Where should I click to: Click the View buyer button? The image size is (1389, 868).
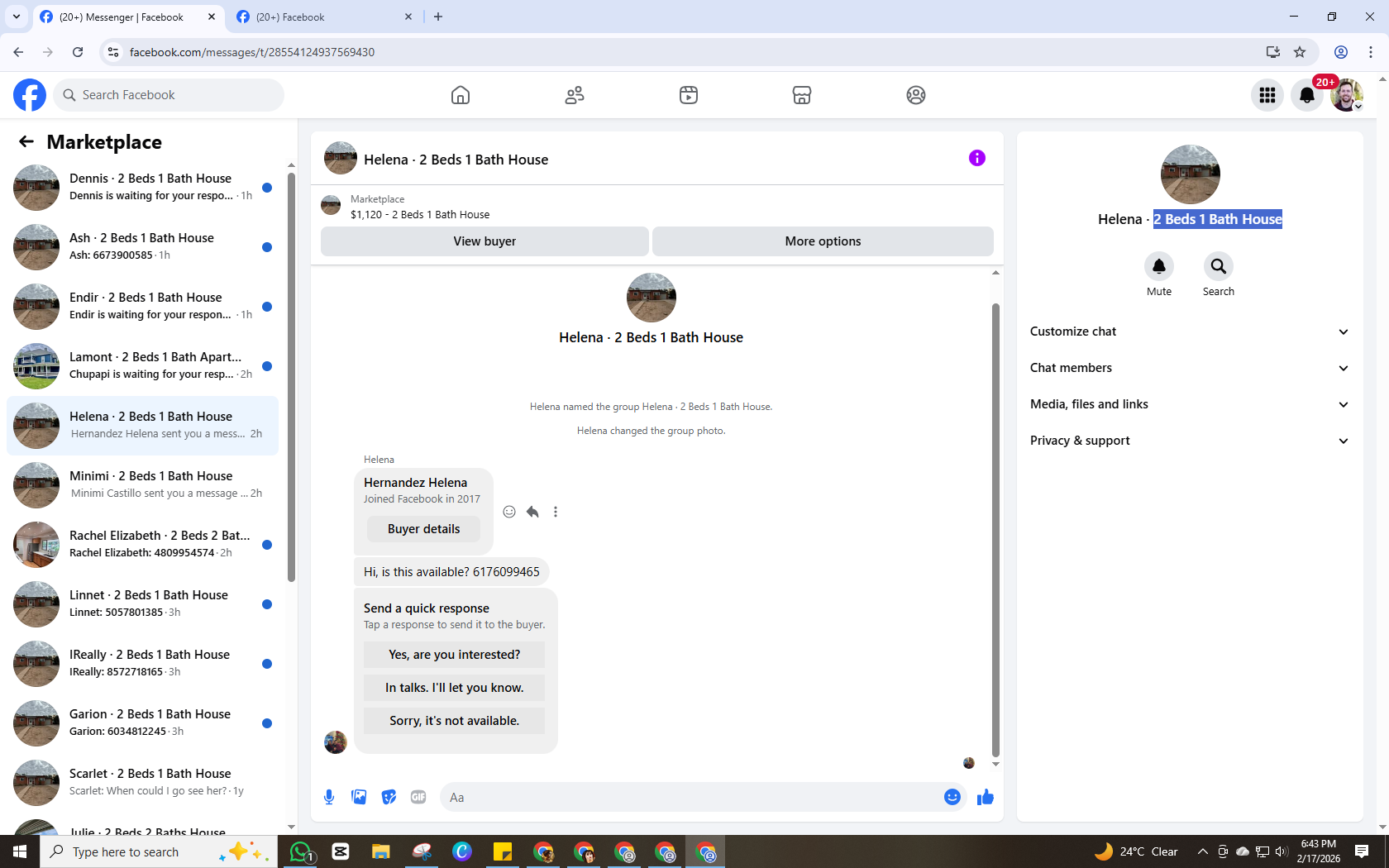(x=484, y=241)
